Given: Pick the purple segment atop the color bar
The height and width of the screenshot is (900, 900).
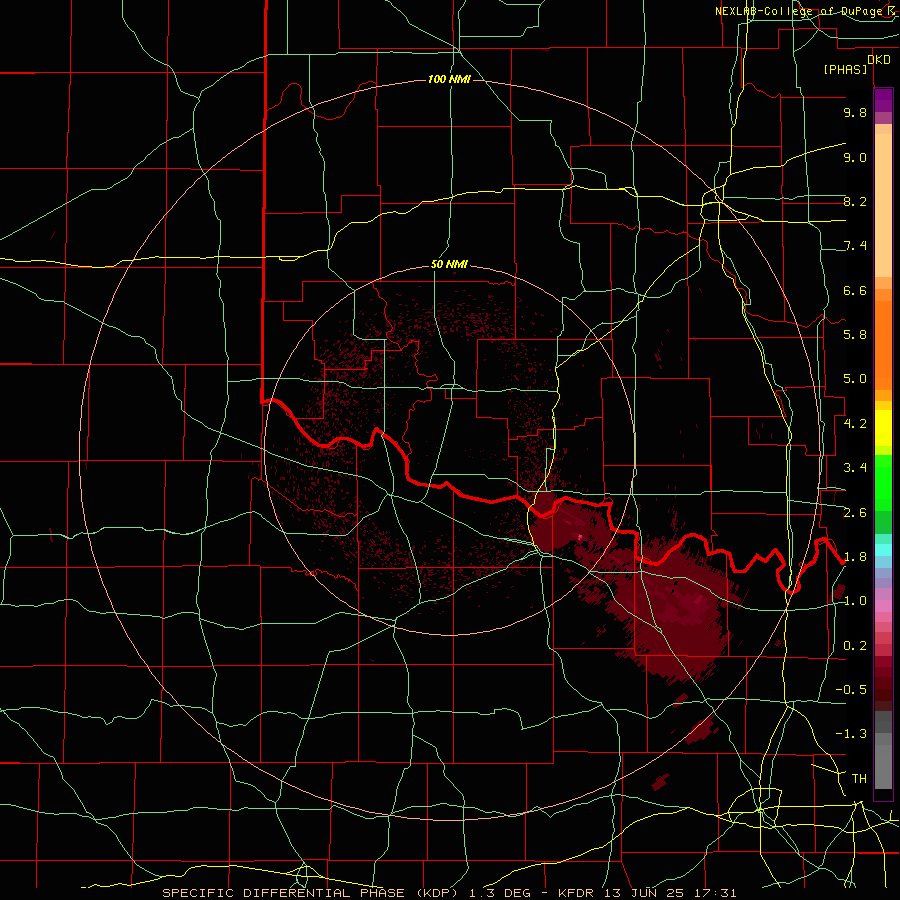Looking at the screenshot, I should (x=883, y=100).
